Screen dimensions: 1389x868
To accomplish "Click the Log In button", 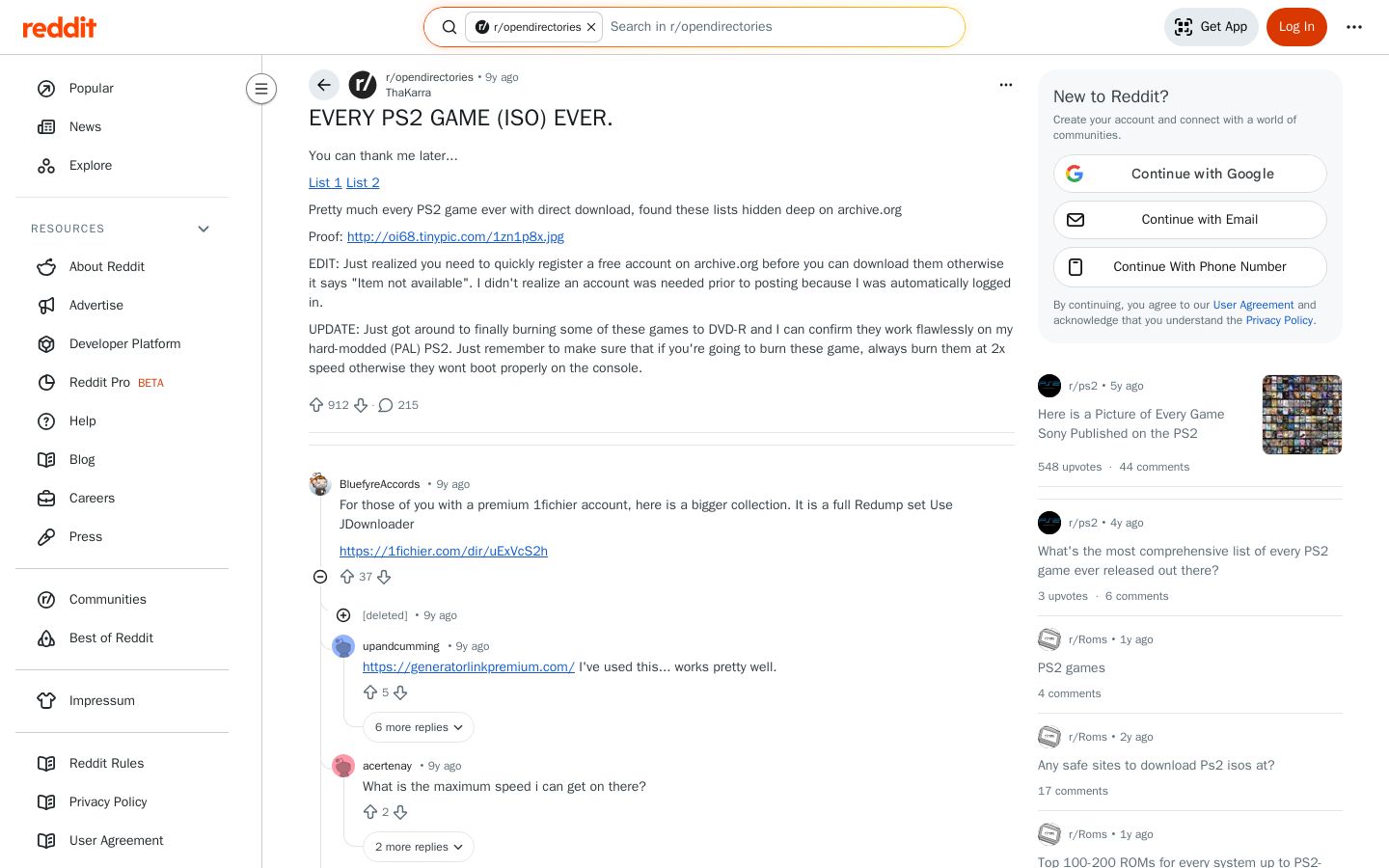I will tap(1296, 27).
